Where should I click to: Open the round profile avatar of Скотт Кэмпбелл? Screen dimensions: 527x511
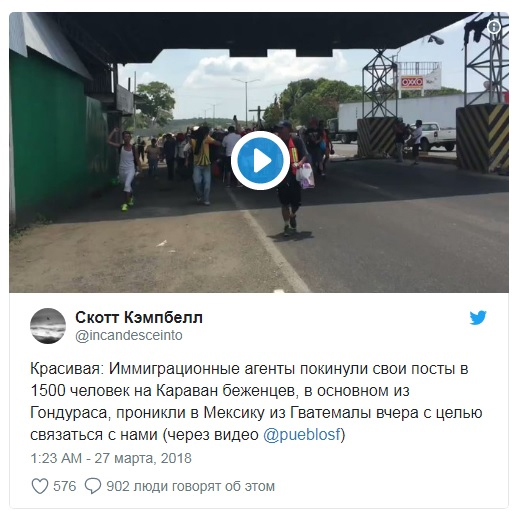click(x=48, y=325)
